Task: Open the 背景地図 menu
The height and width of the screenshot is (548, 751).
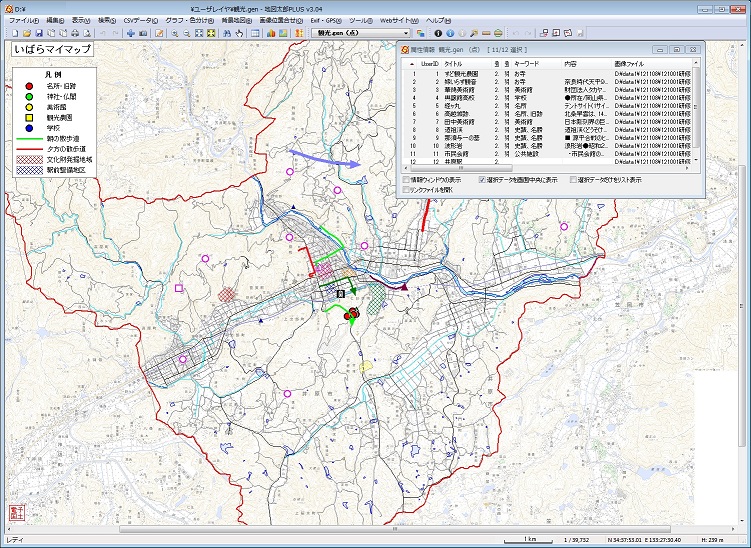Action: click(x=236, y=20)
